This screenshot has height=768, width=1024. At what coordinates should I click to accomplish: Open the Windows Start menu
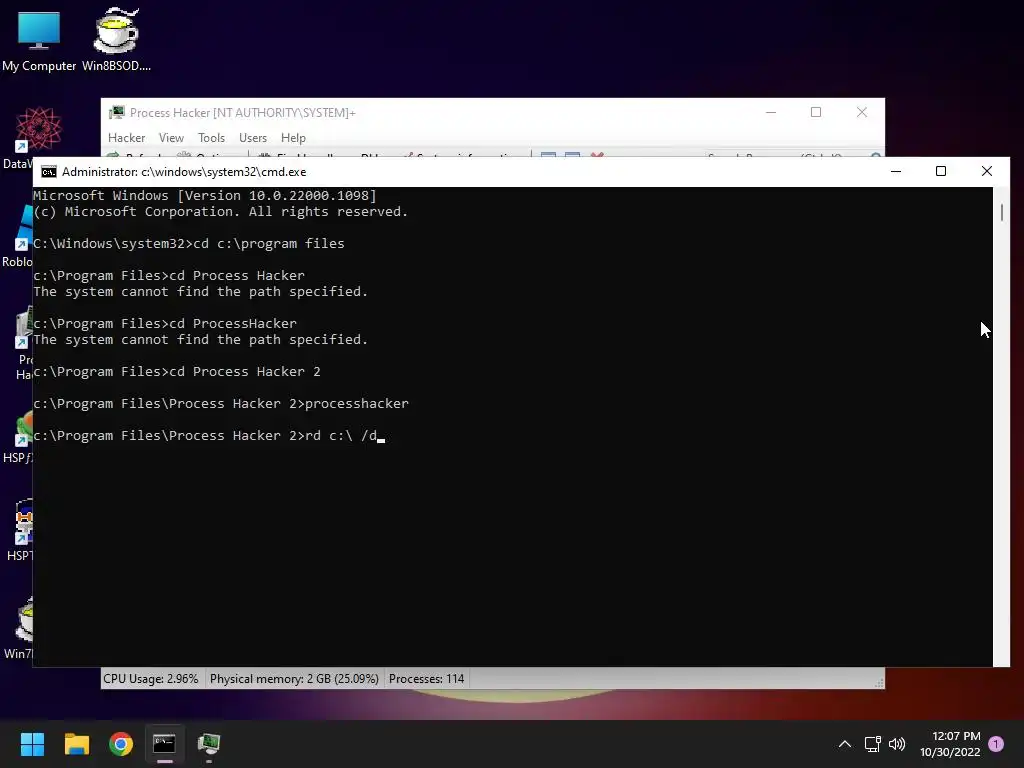click(32, 744)
